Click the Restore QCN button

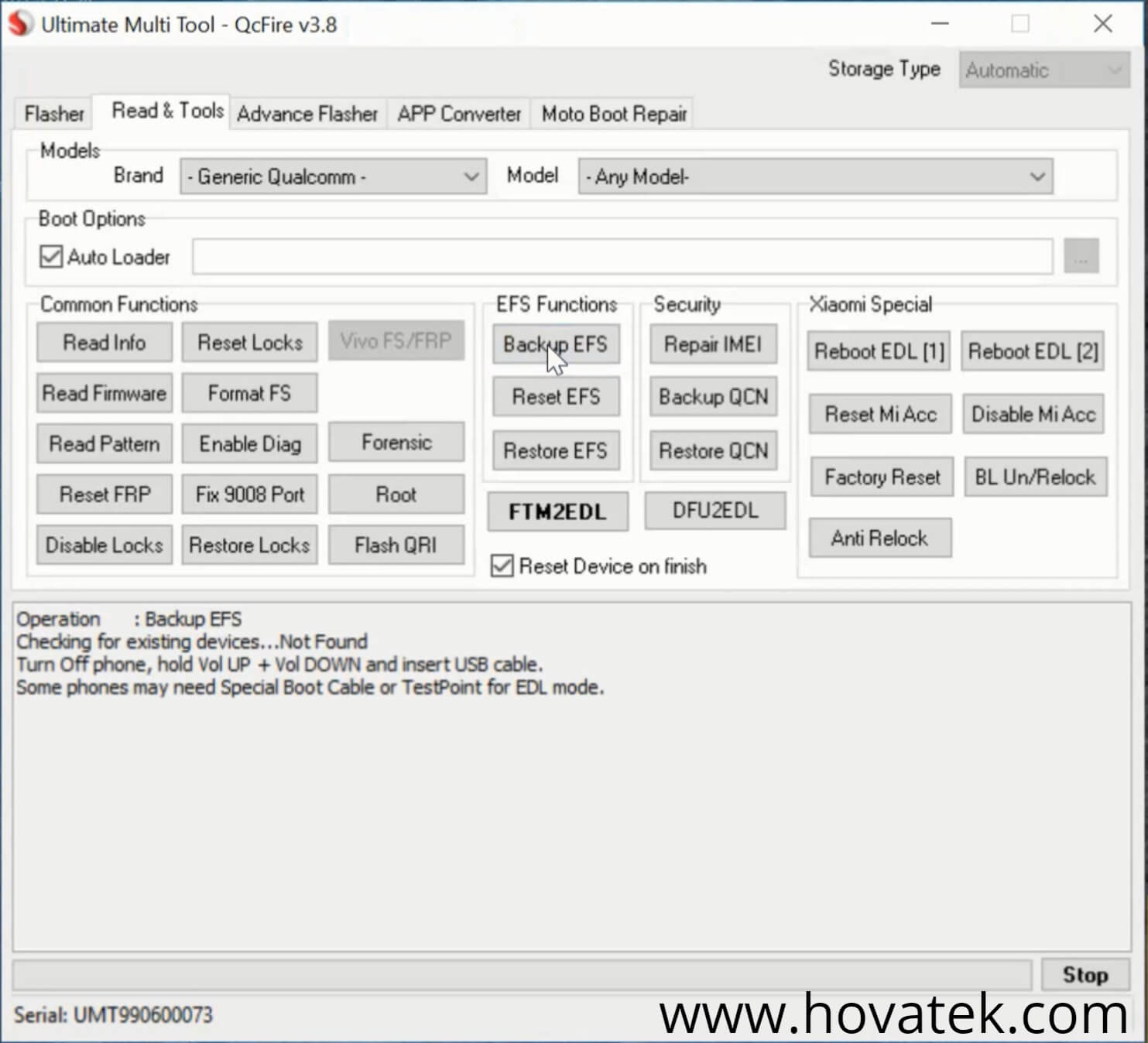click(x=713, y=450)
